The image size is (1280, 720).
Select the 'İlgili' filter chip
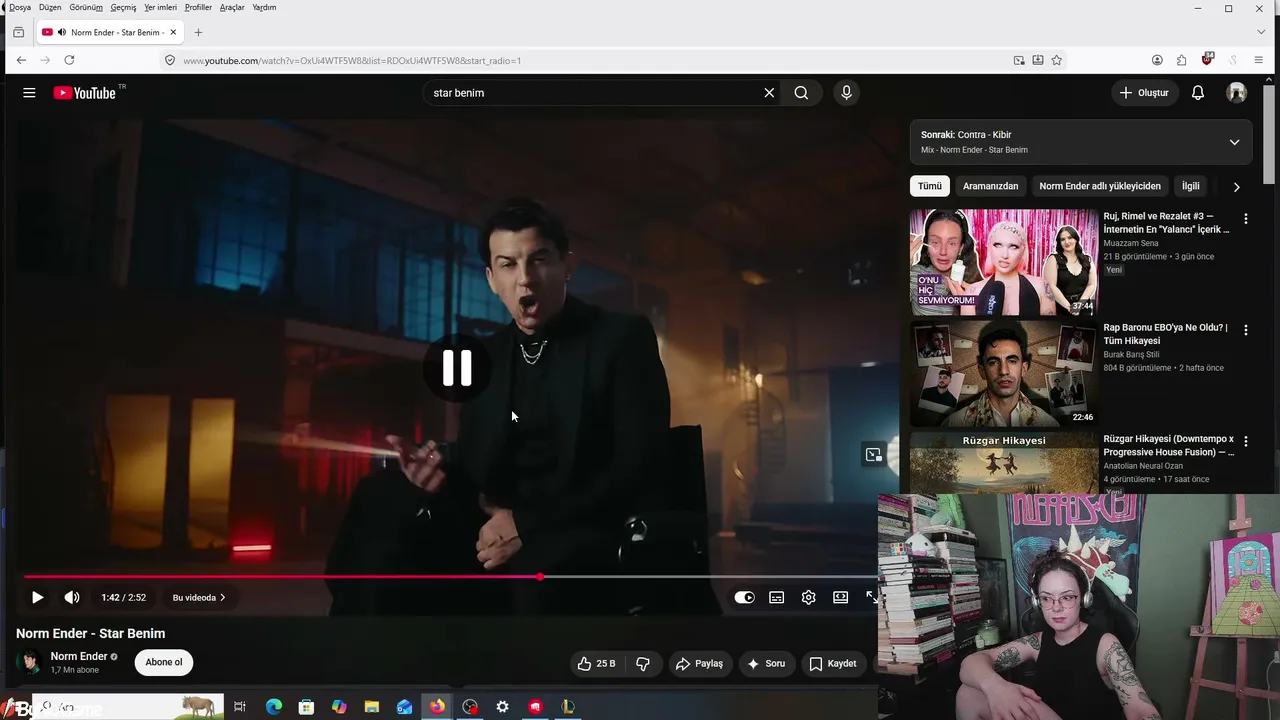(1191, 186)
